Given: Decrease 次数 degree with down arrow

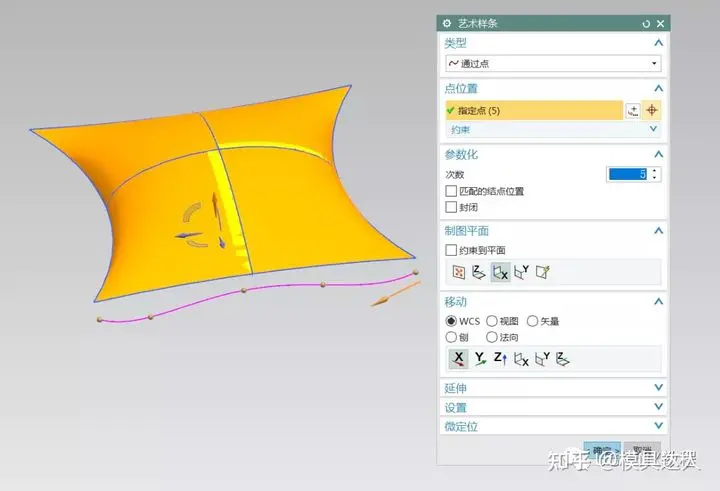Looking at the screenshot, I should point(655,178).
